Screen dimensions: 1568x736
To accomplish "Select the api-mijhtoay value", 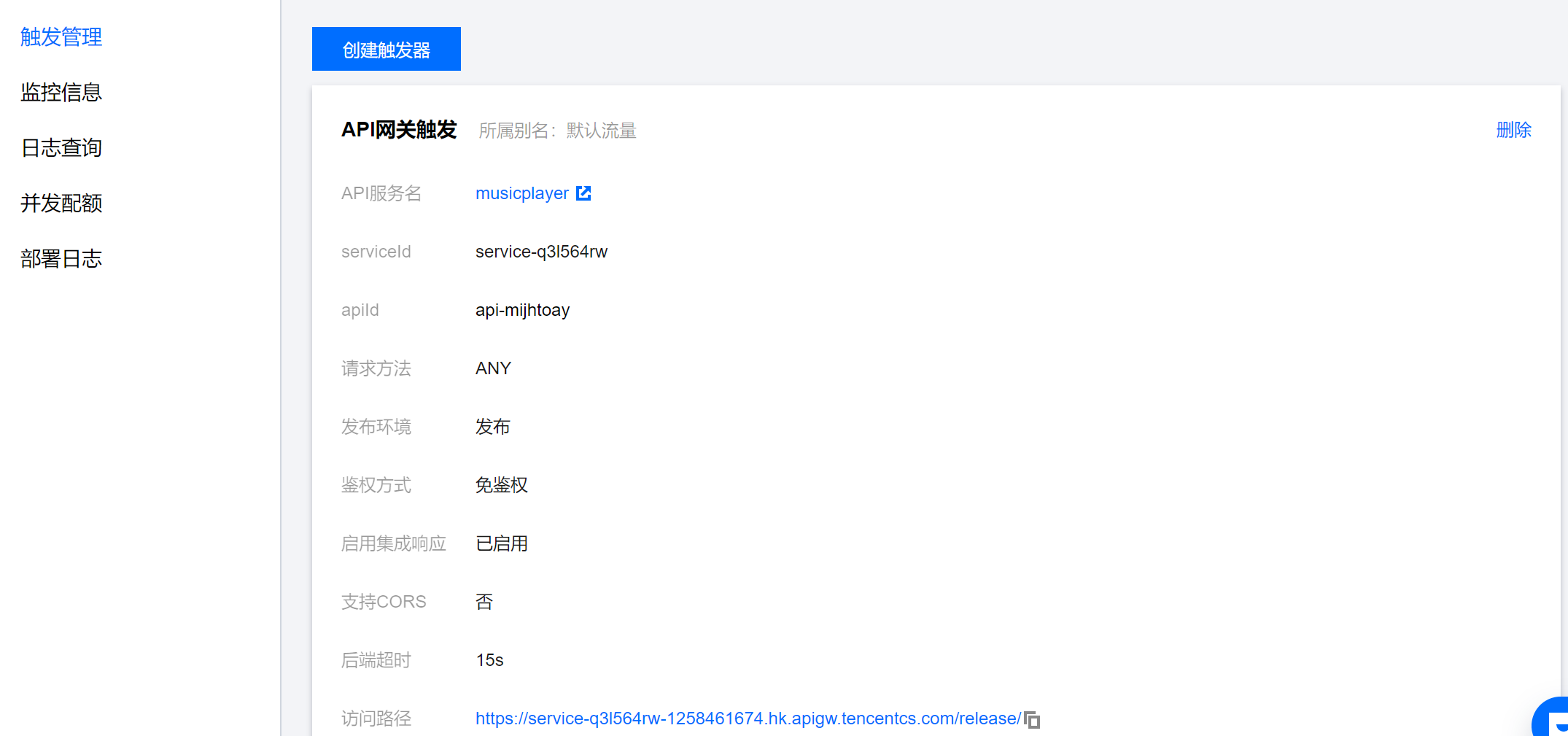I will point(522,310).
